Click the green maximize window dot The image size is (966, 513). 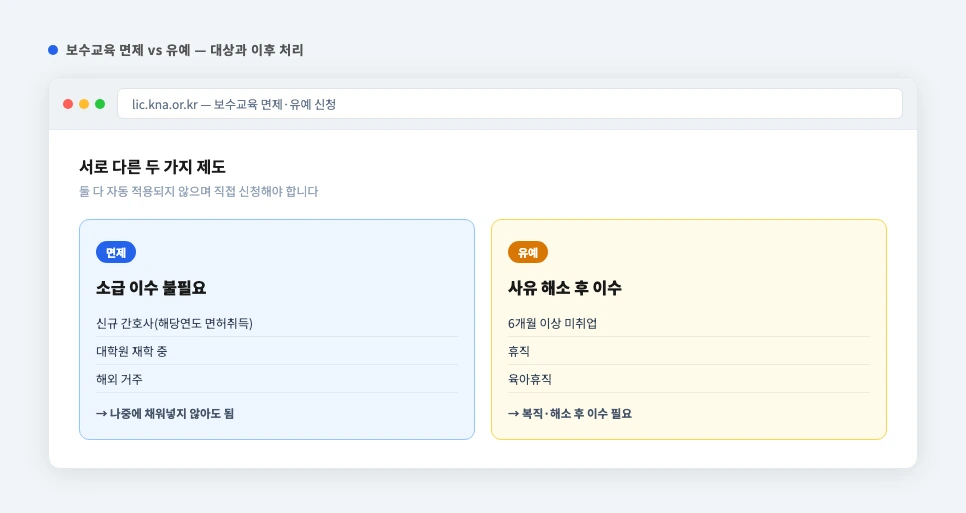(100, 104)
